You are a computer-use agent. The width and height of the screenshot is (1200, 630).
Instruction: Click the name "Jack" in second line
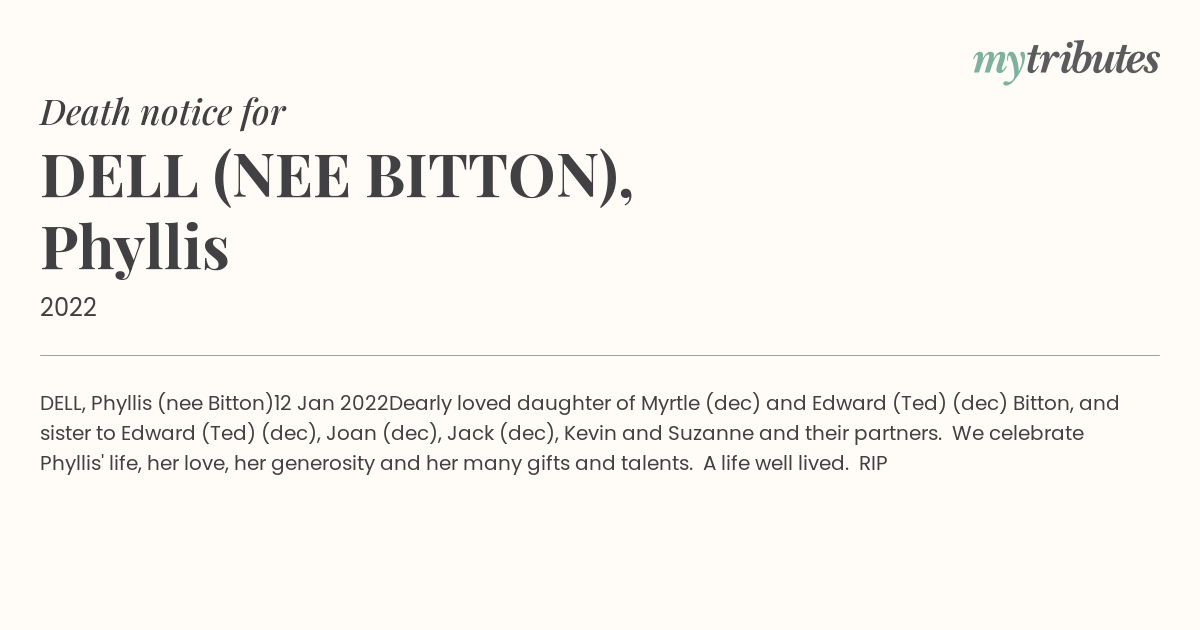(468, 433)
